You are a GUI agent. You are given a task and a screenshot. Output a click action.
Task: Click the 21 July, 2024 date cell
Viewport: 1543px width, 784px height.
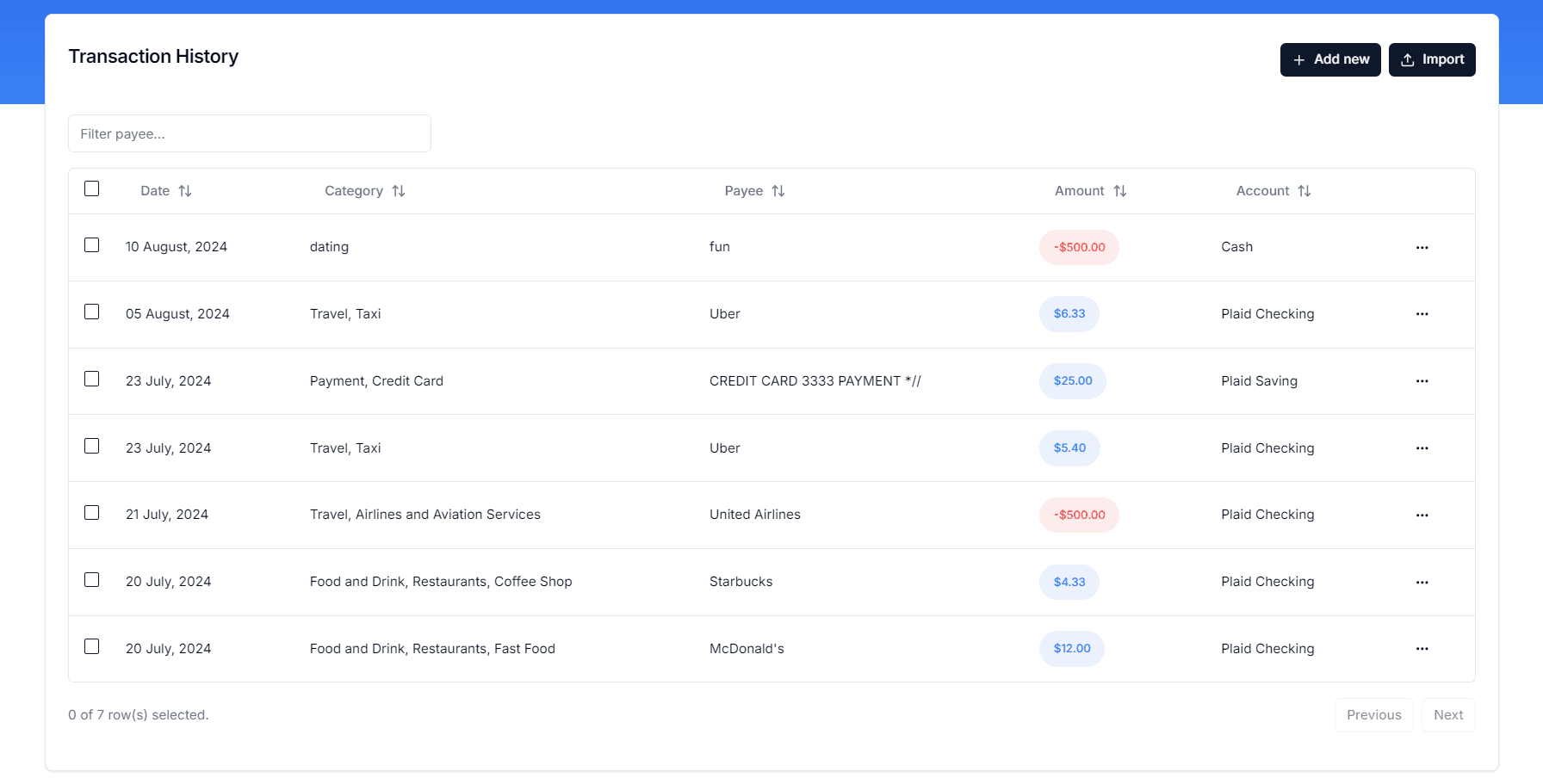(167, 515)
